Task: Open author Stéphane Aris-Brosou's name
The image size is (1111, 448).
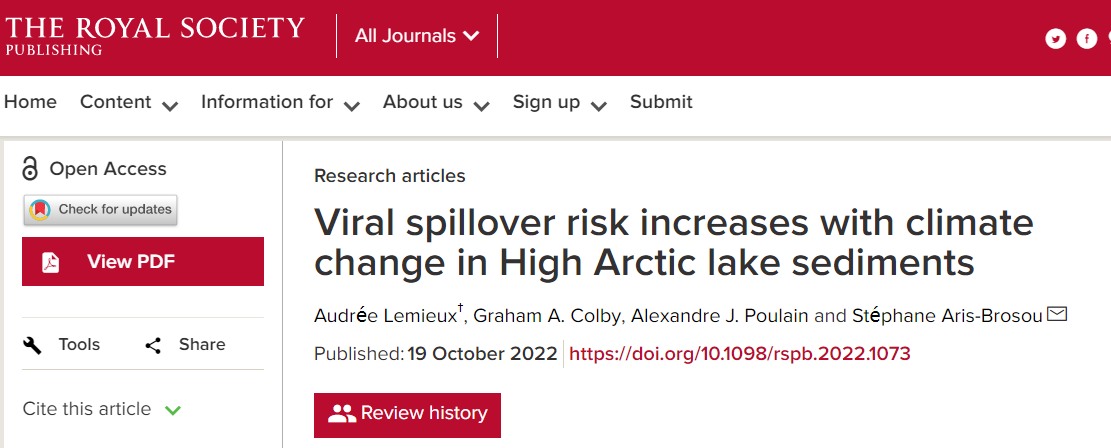Action: (947, 315)
